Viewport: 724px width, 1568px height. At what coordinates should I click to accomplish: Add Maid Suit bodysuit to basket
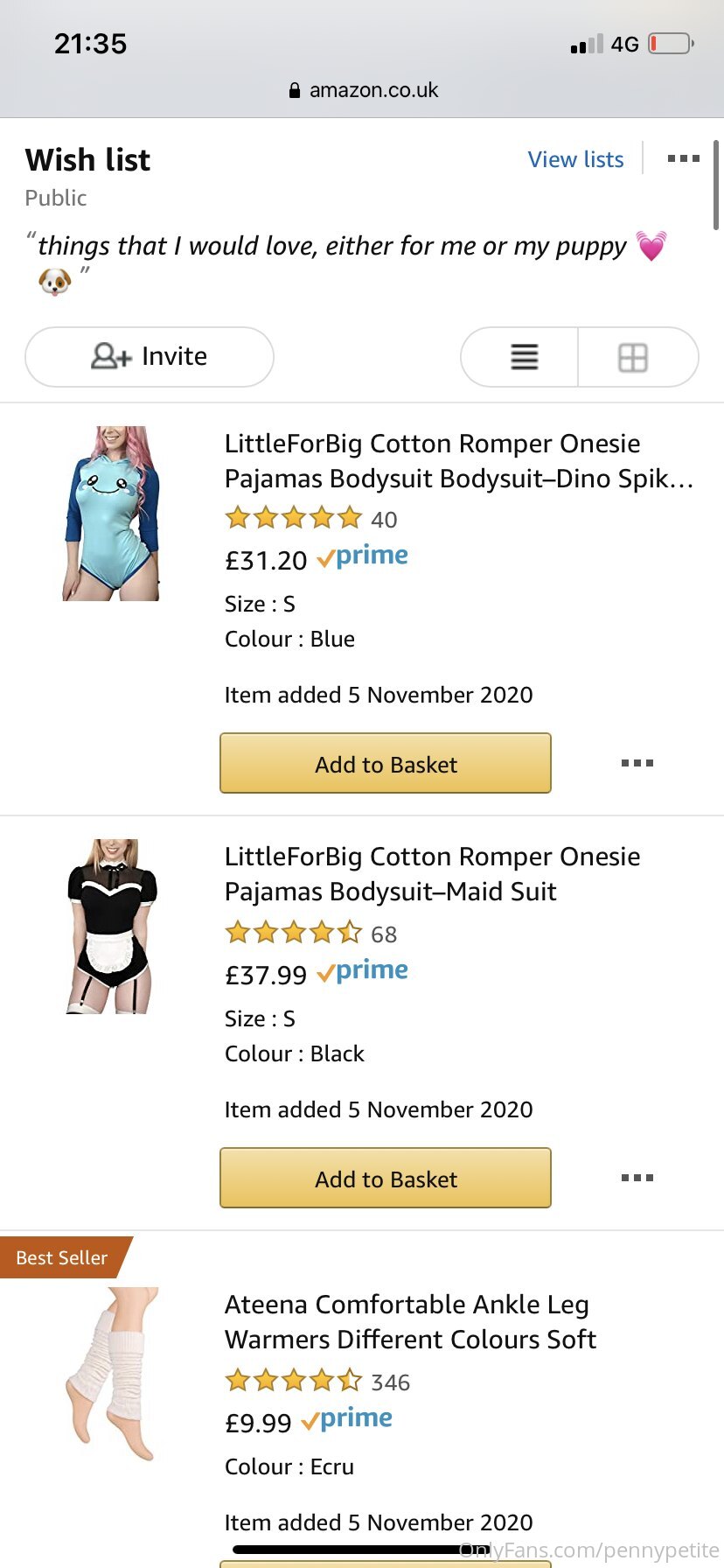tap(386, 1179)
